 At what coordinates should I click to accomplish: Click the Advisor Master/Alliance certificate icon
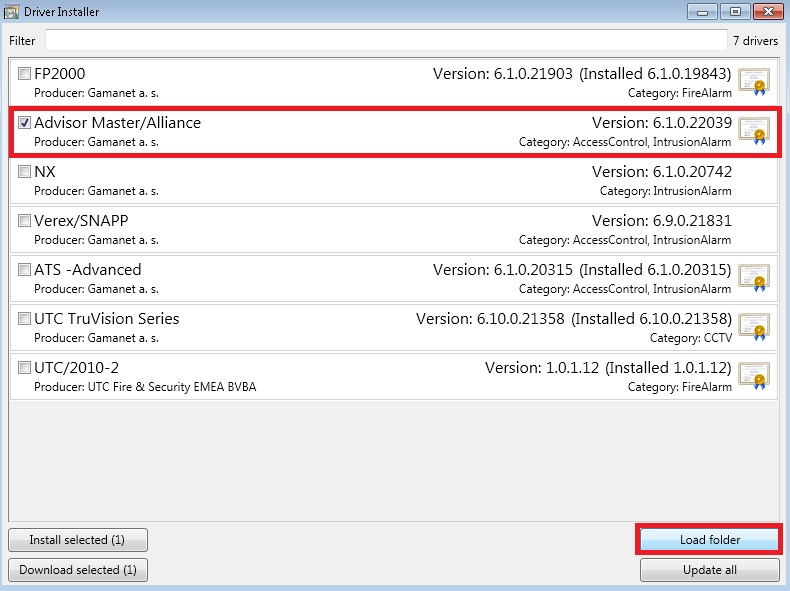pyautogui.click(x=754, y=131)
